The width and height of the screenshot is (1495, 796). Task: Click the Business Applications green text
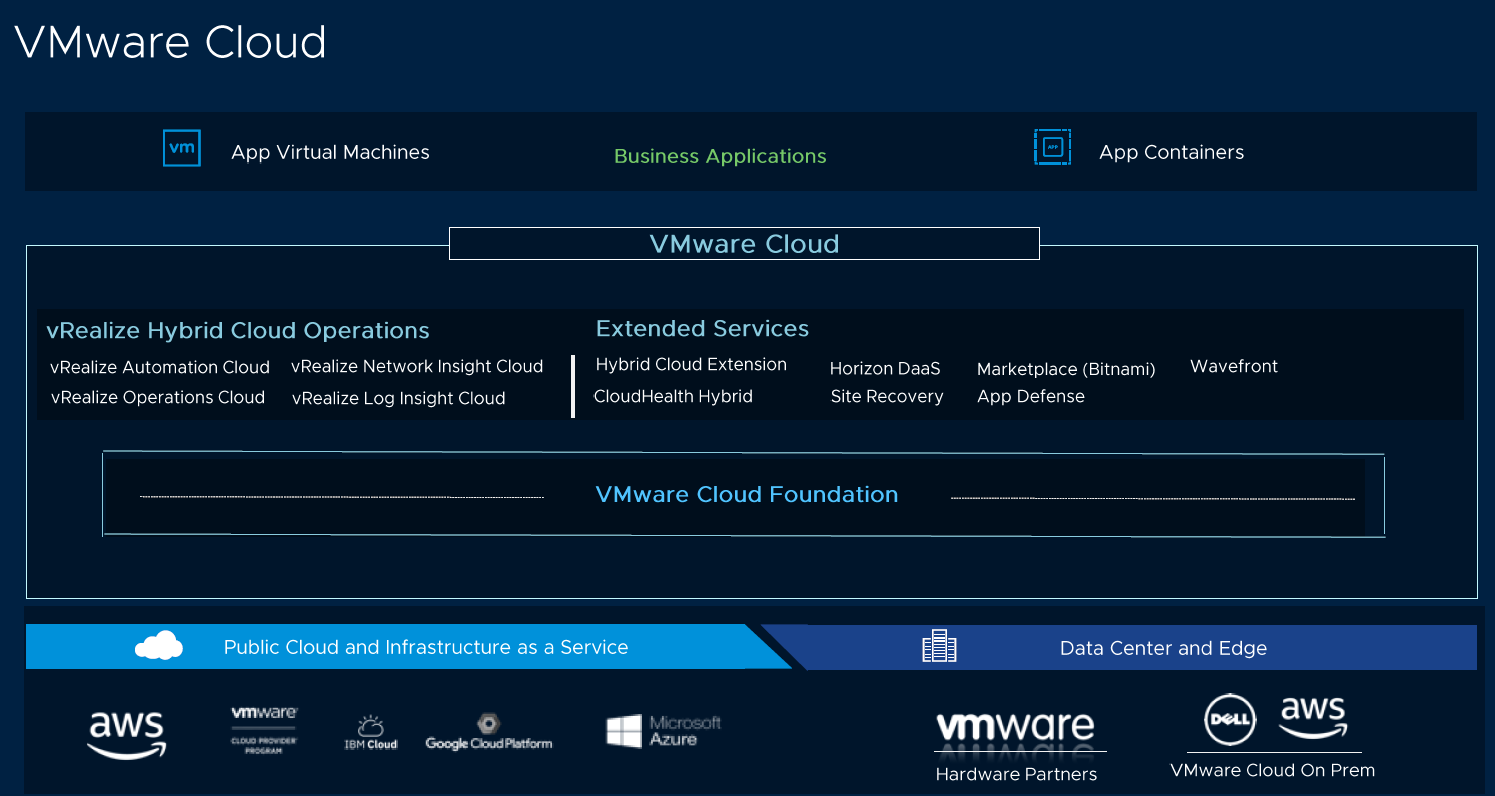(720, 157)
